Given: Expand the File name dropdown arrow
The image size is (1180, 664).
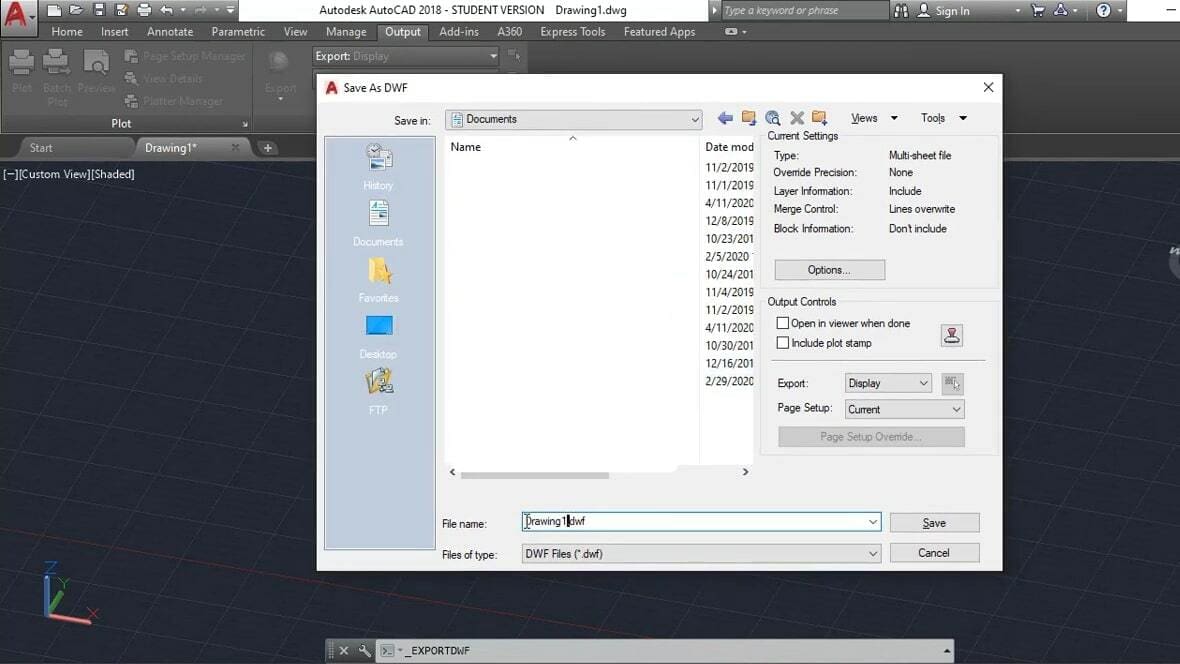Looking at the screenshot, I should 872,522.
